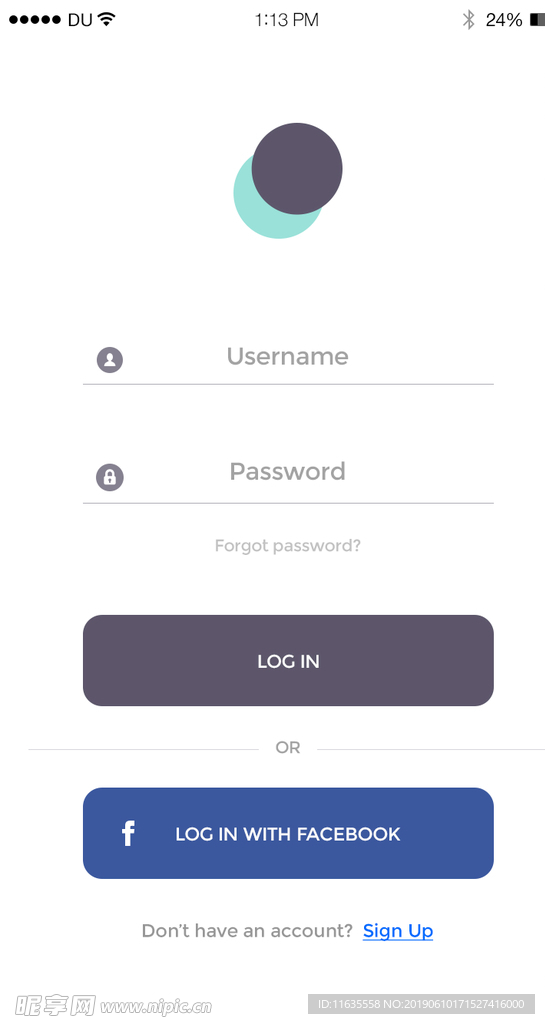Click the battery icon in status bar
This screenshot has width=545, height=1024.
[x=537, y=20]
